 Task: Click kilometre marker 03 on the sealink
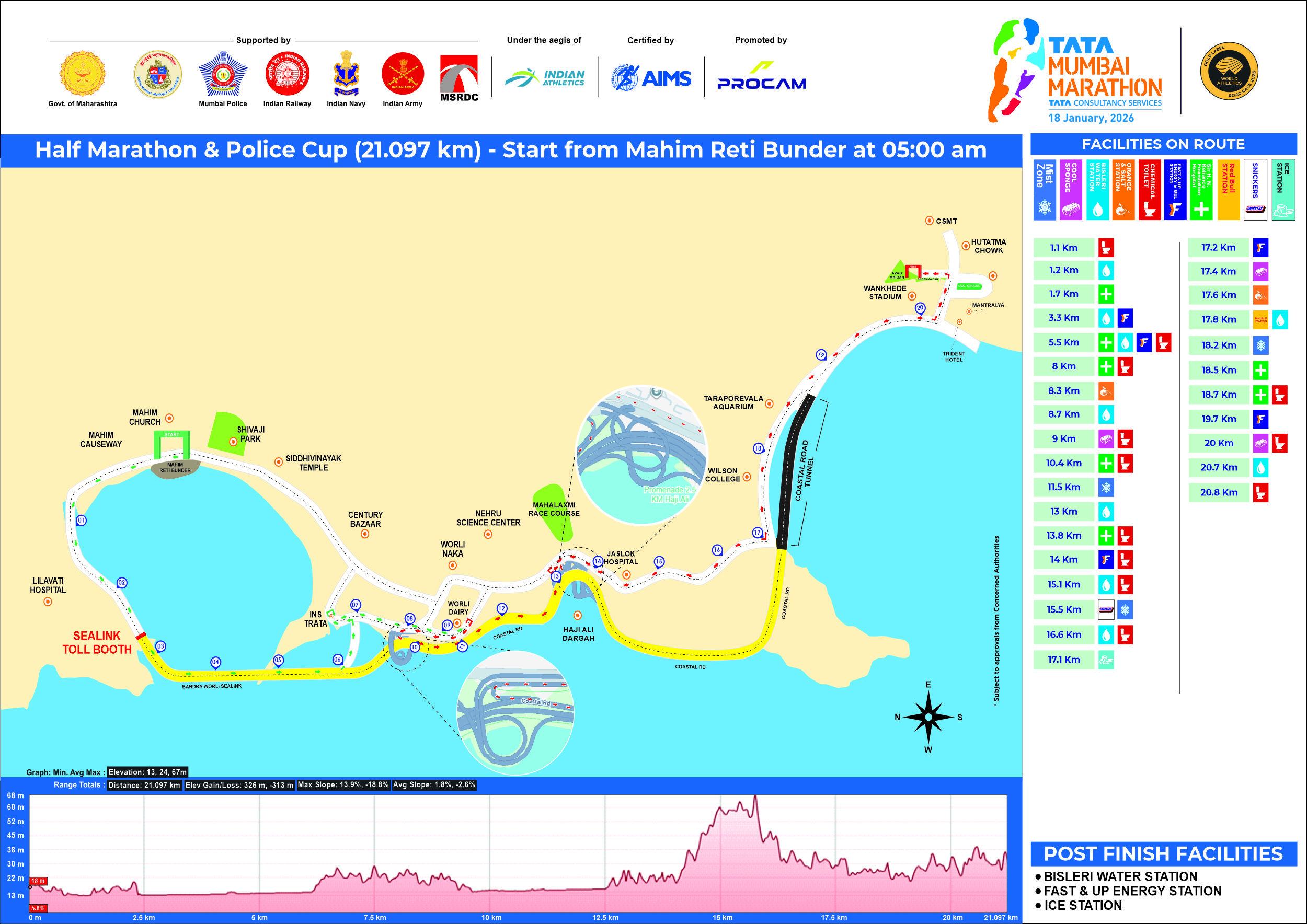[160, 646]
